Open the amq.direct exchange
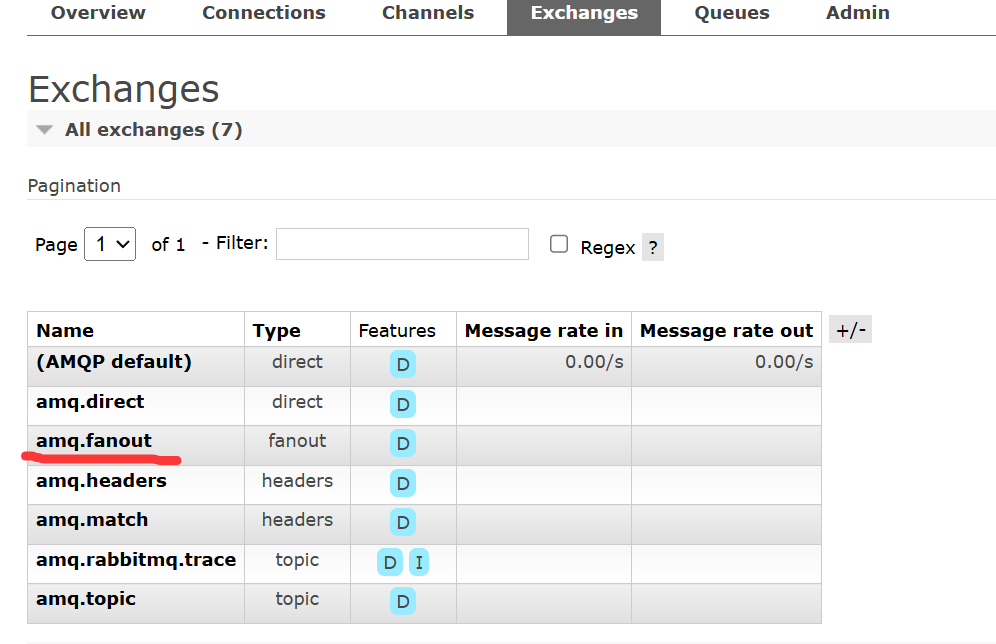 point(90,402)
